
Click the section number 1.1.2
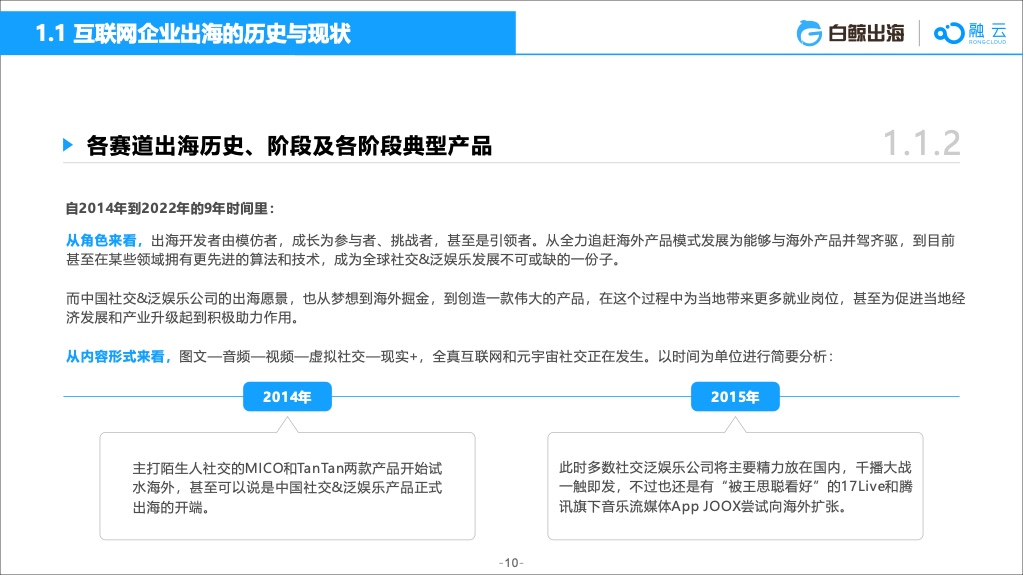point(921,144)
